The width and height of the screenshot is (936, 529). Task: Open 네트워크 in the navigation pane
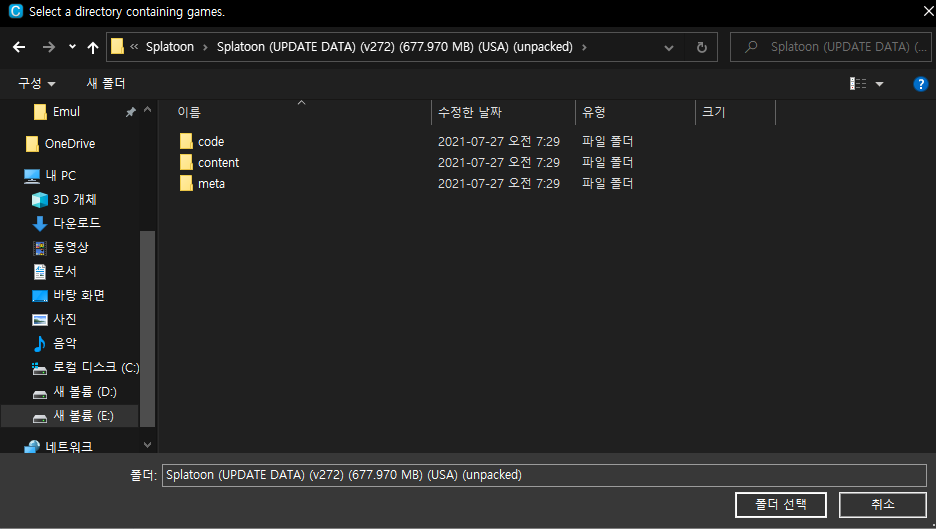click(69, 447)
